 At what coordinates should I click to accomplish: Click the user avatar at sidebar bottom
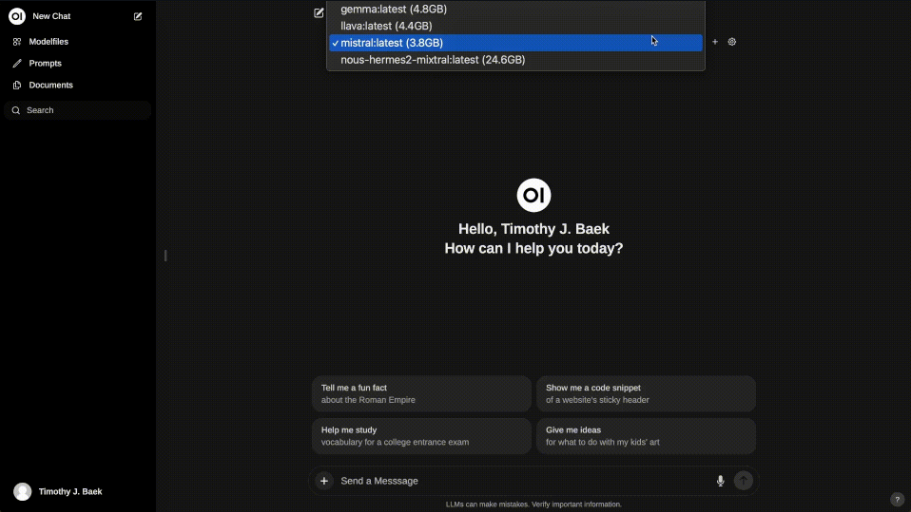pos(23,492)
